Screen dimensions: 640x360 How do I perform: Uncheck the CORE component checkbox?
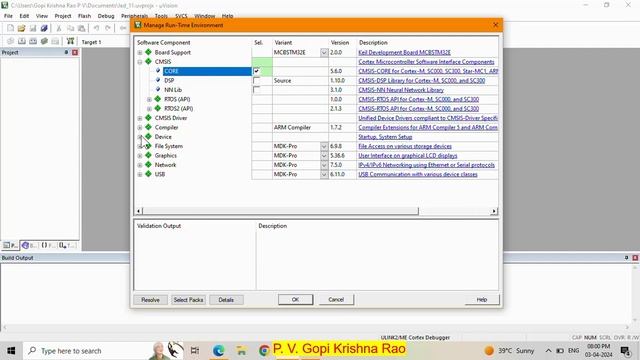click(x=256, y=71)
